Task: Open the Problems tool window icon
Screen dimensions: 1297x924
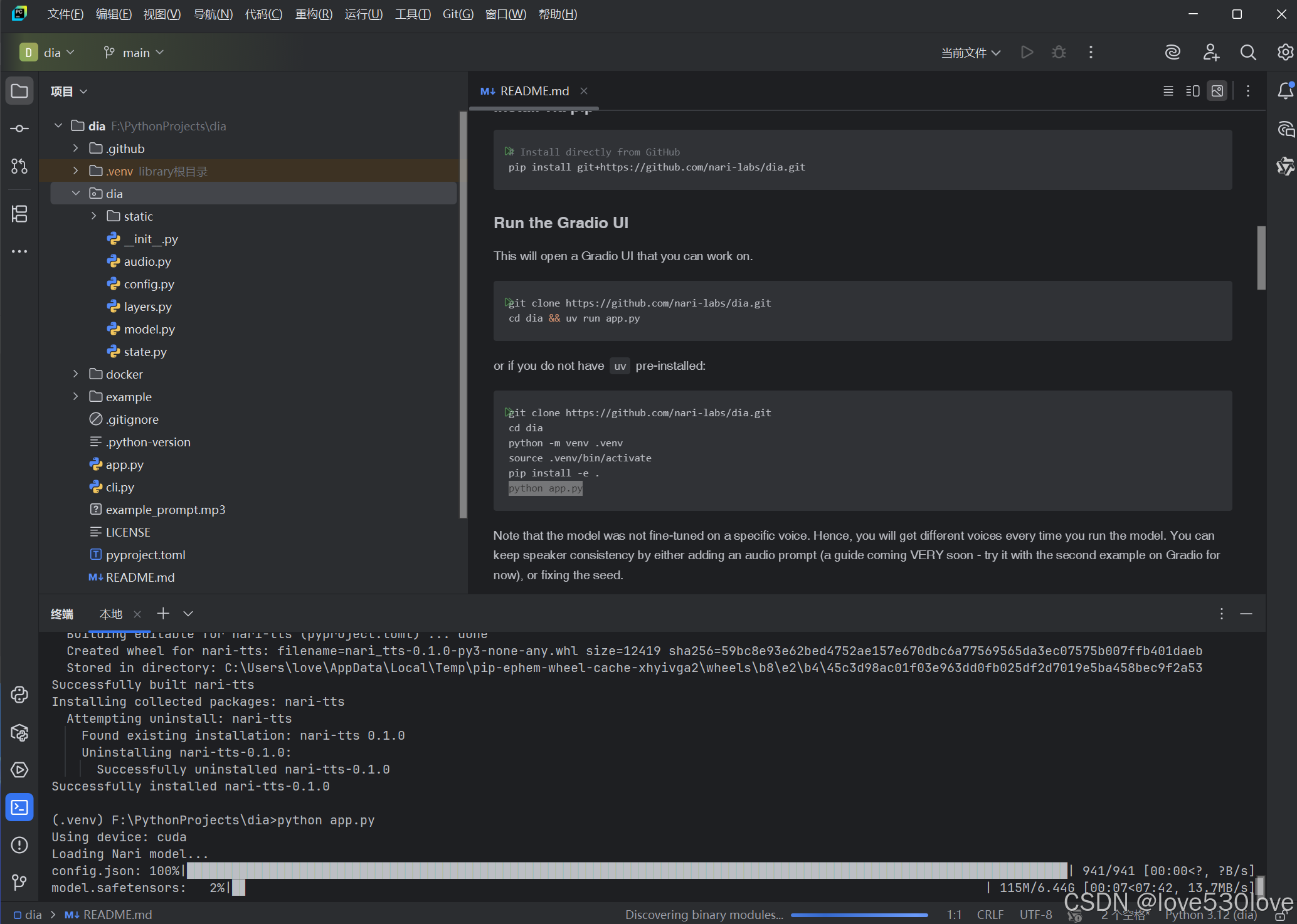Action: (x=19, y=845)
